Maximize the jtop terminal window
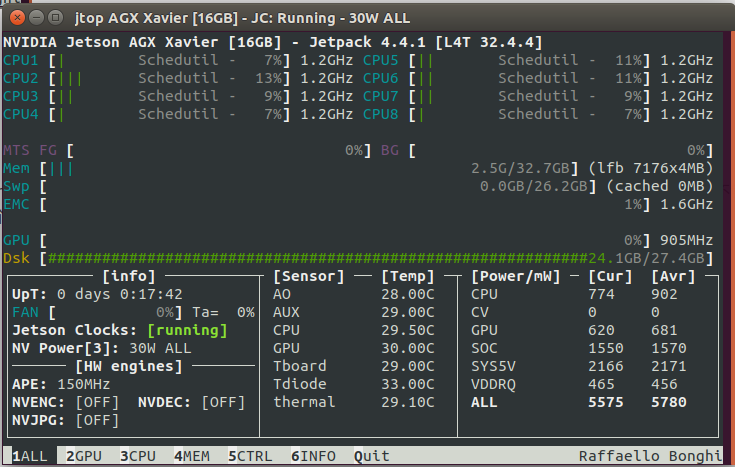This screenshot has height=467, width=735. pyautogui.click(x=55, y=18)
